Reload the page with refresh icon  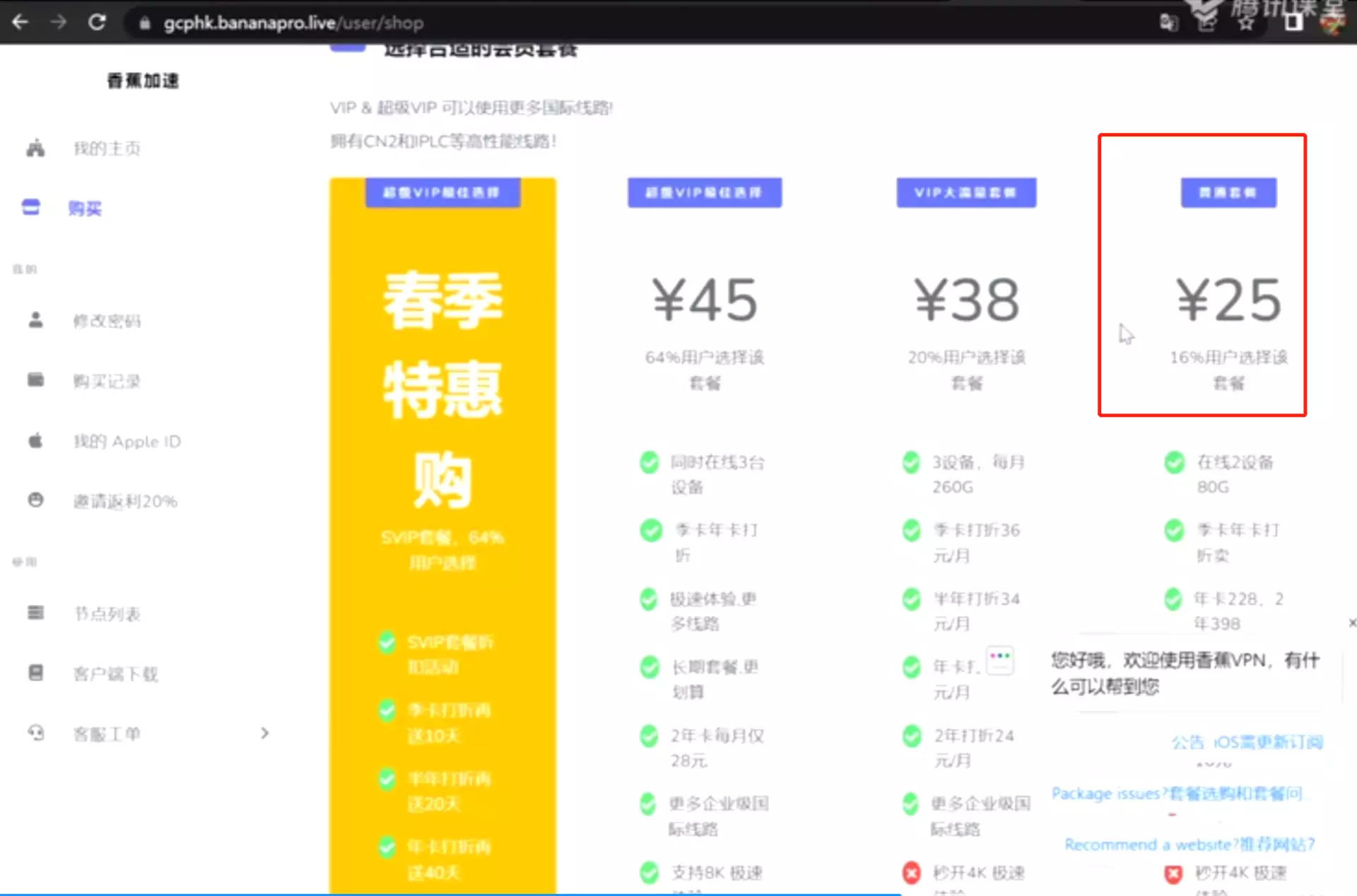[x=97, y=23]
